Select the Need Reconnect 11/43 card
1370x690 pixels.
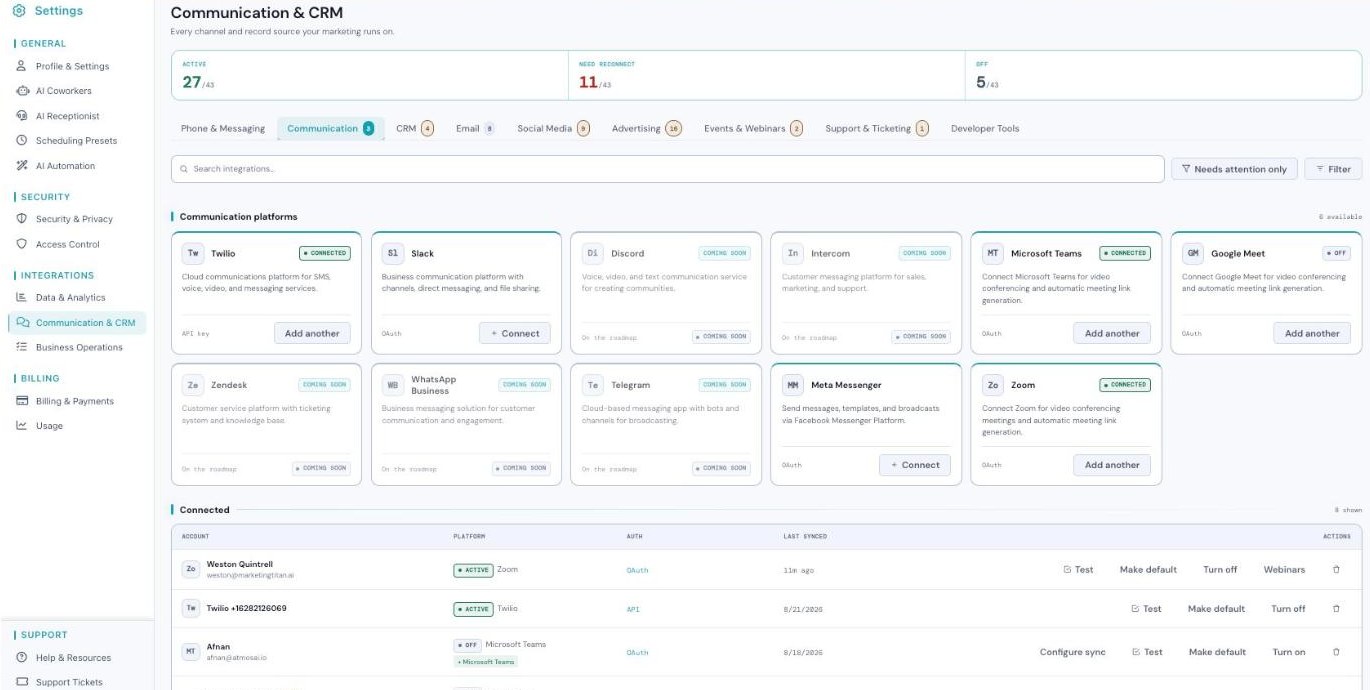(766, 76)
